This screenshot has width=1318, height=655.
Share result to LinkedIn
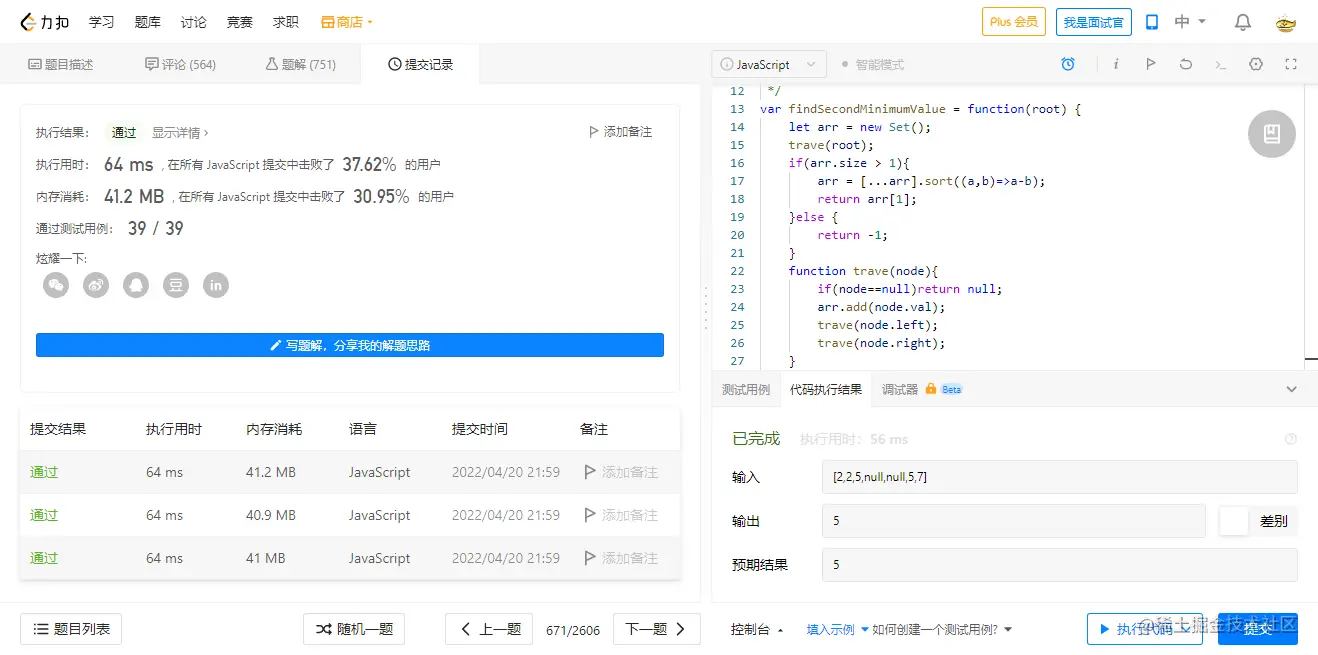[x=216, y=285]
